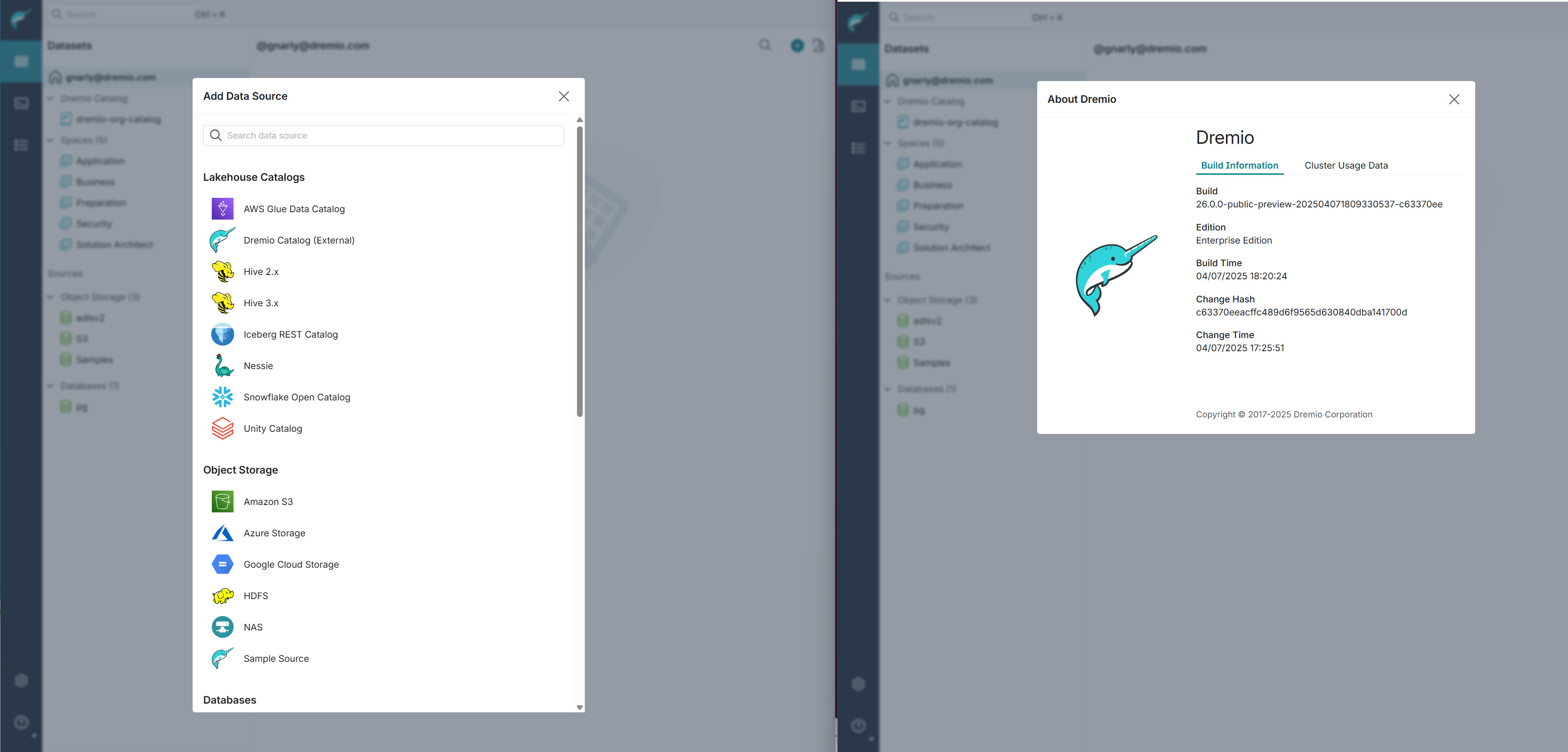
Task: Click the Search data source field
Action: click(x=390, y=135)
